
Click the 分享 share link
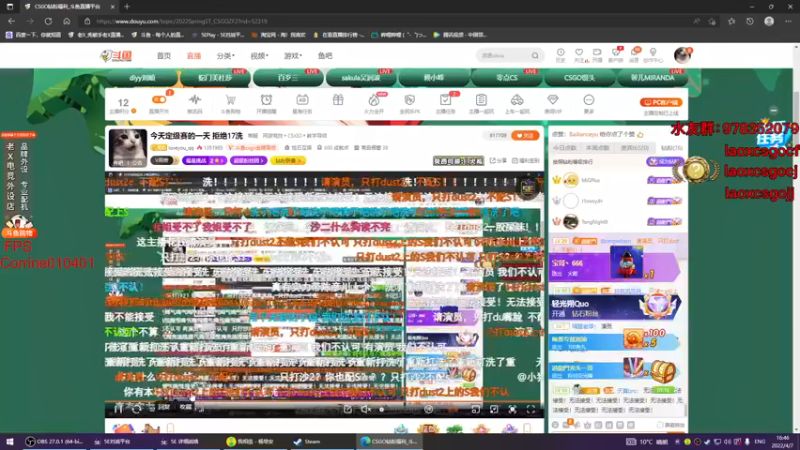click(498, 161)
